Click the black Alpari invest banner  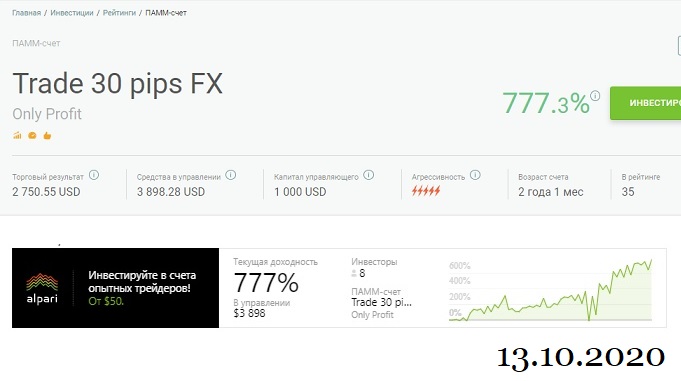(116, 288)
